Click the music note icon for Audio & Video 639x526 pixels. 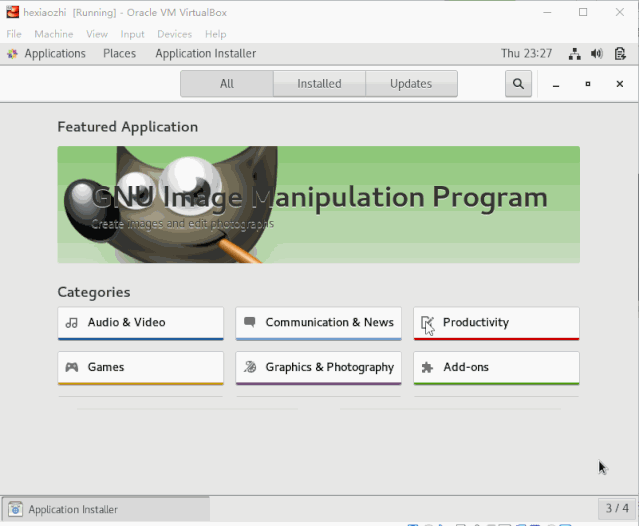click(72, 323)
